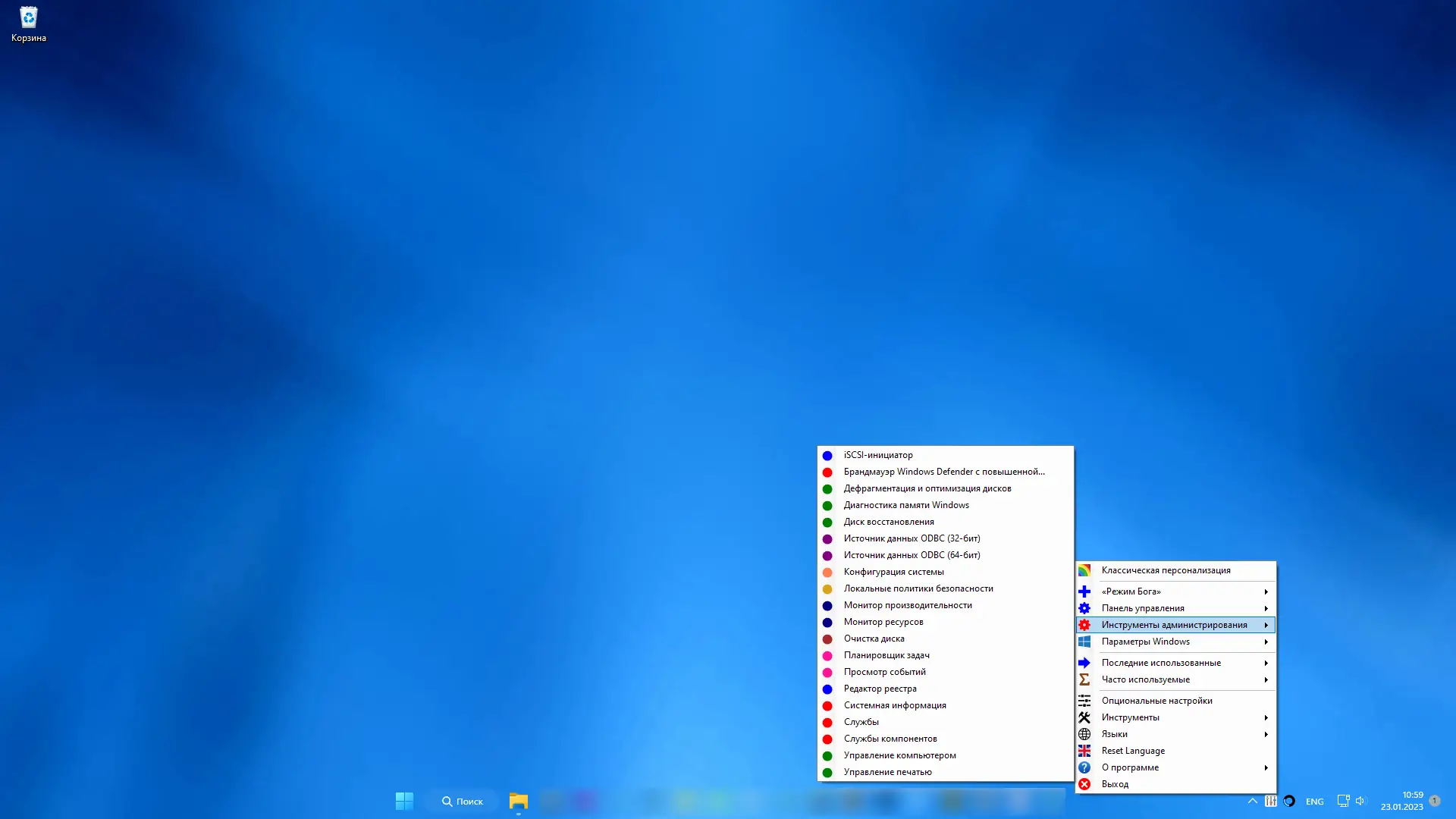Click the blue gear Панель управления icon
Image resolution: width=1456 pixels, height=819 pixels.
click(1084, 608)
